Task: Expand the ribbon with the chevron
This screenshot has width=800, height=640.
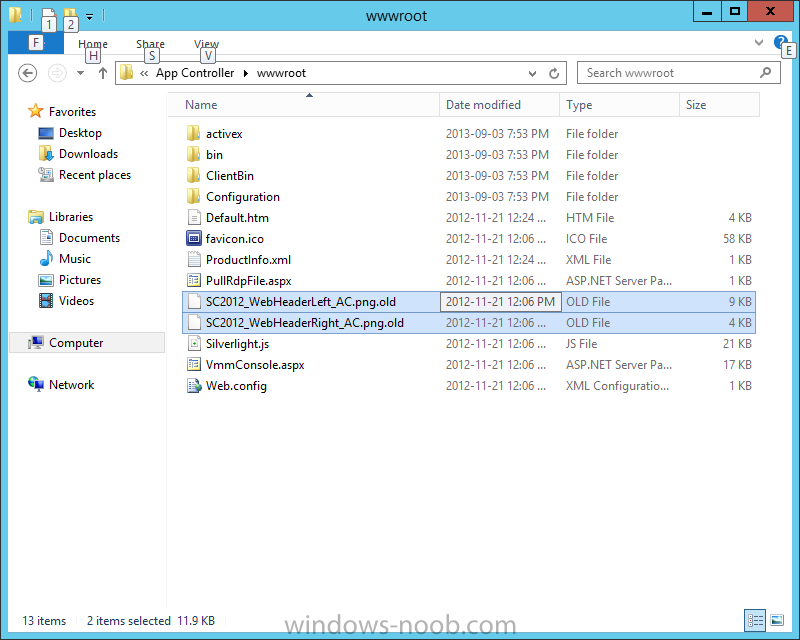Action: click(758, 43)
